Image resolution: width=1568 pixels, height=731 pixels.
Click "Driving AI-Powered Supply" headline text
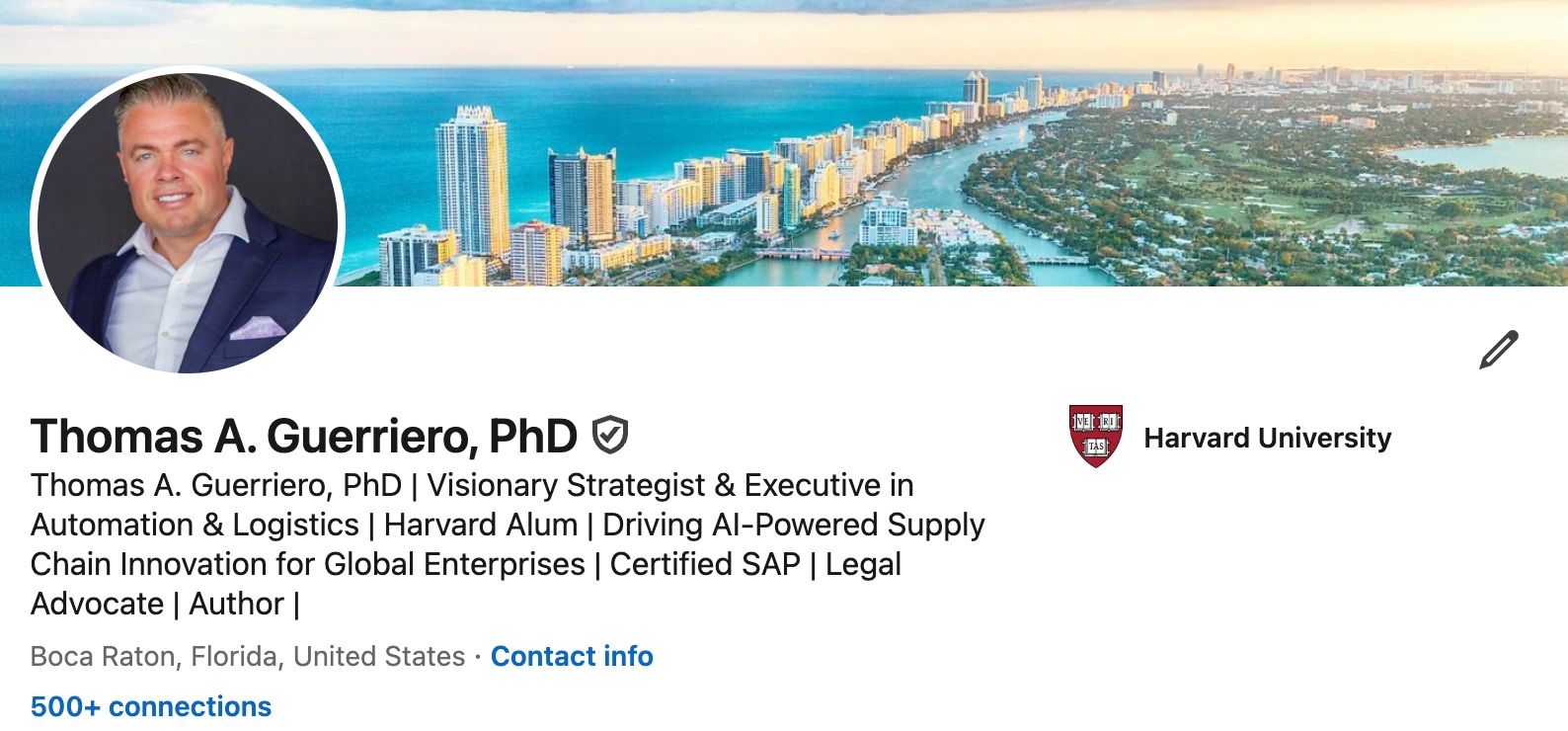click(793, 525)
